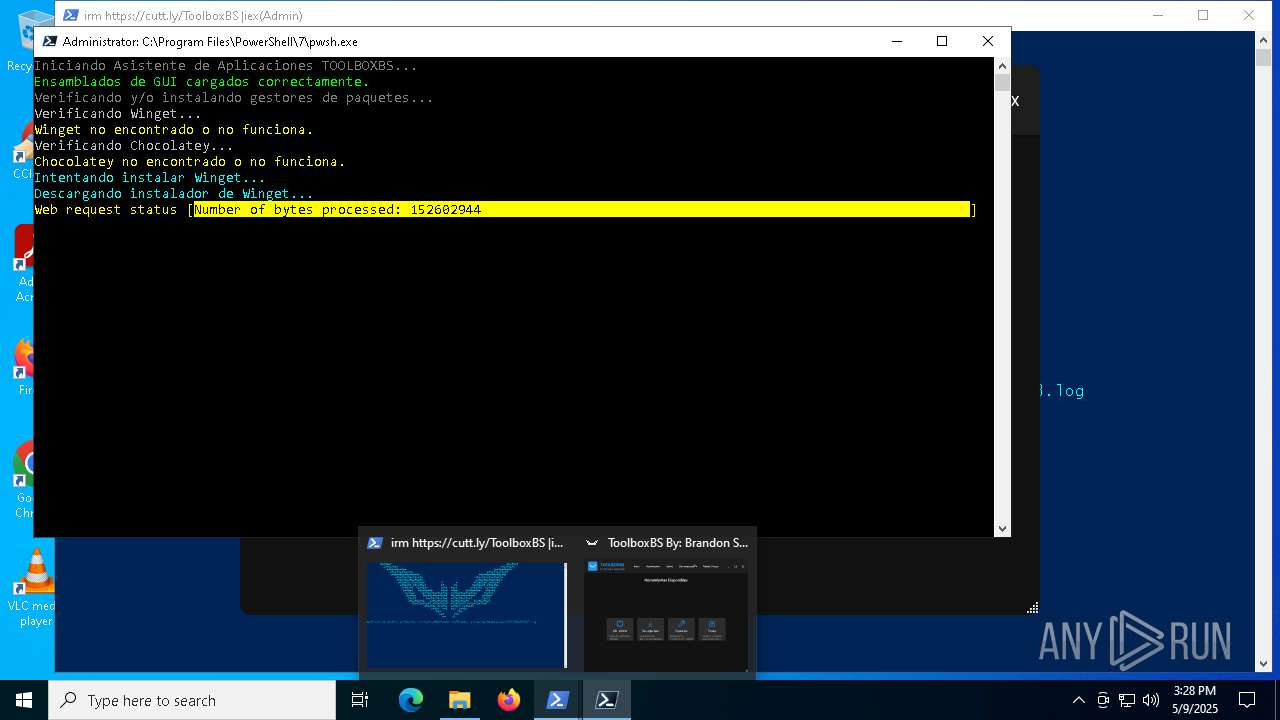The image size is (1280, 720).
Task: Minimize the Administrator pwsh.exe window
Action: (896, 41)
